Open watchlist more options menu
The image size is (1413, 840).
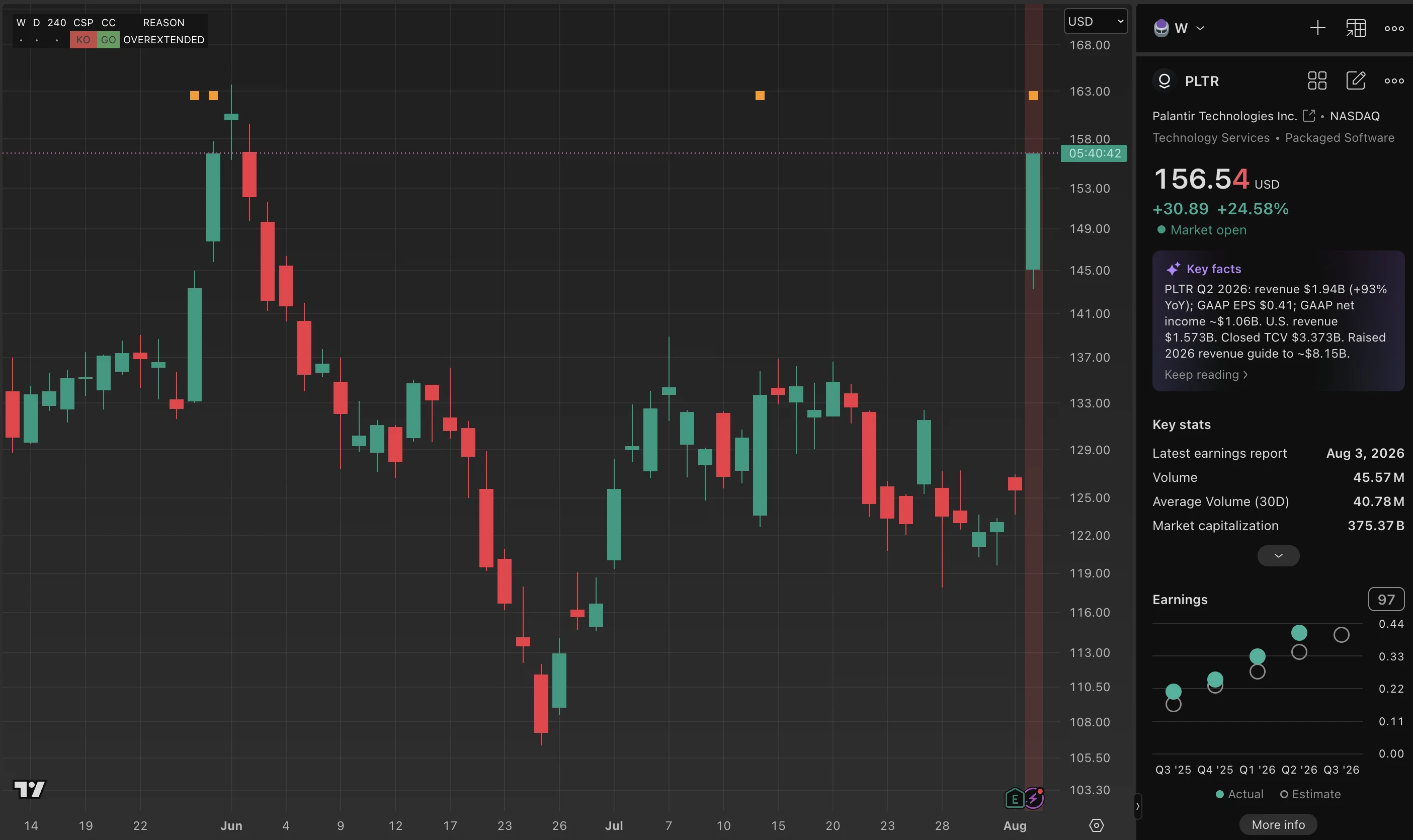click(x=1394, y=28)
